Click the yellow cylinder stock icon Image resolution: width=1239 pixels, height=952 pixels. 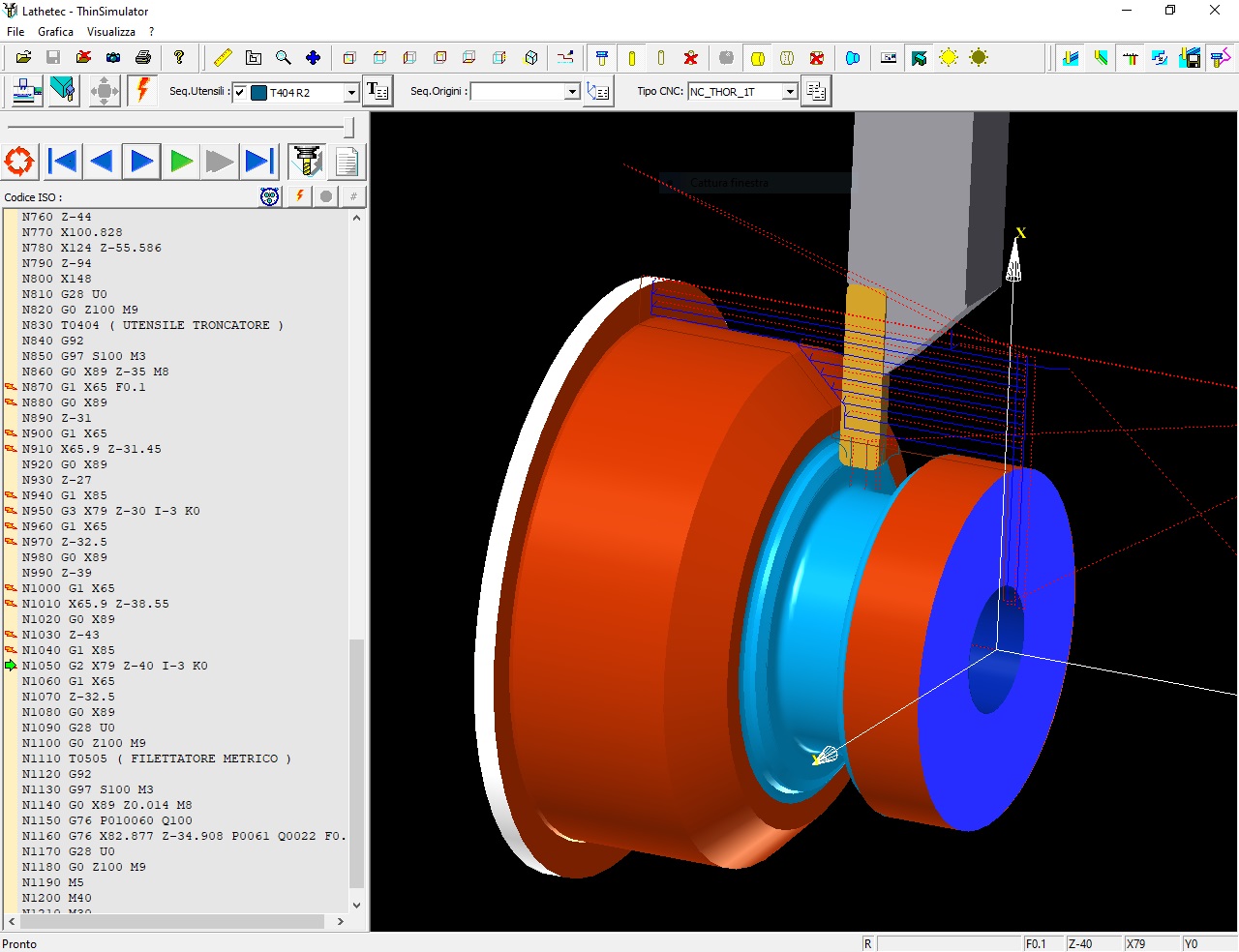pos(758,58)
